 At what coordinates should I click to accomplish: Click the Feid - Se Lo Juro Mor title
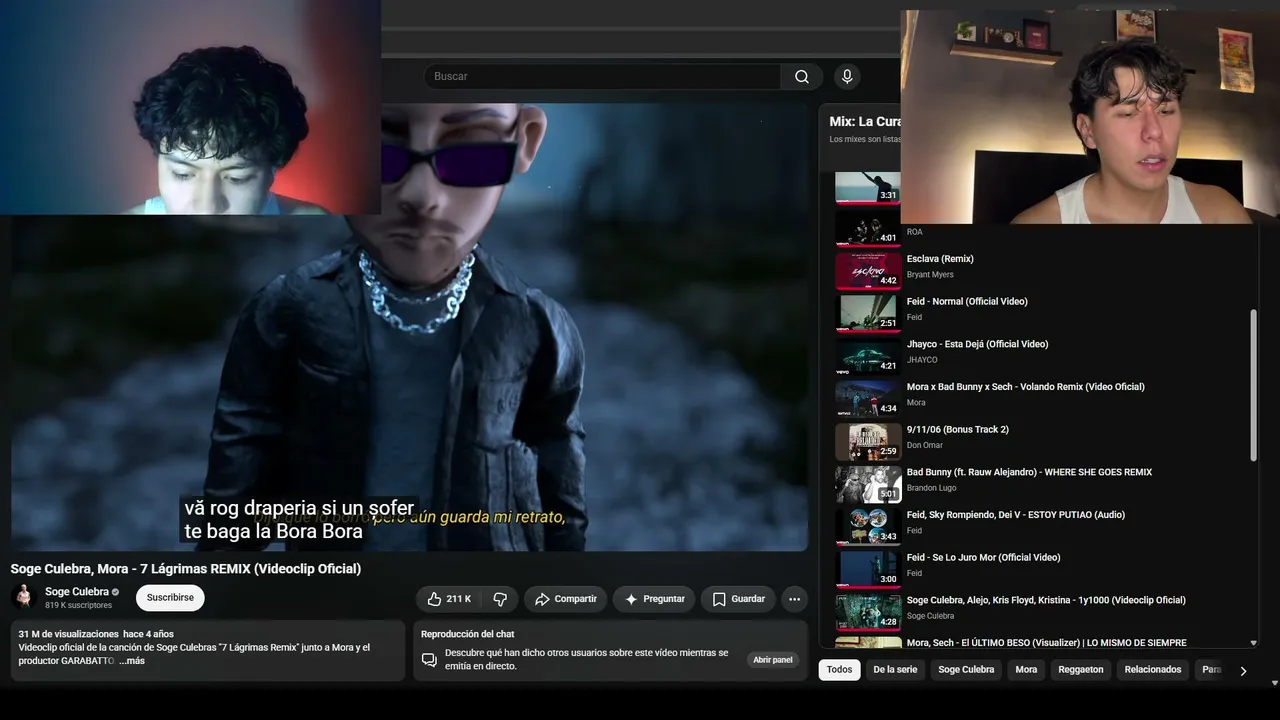[984, 558]
